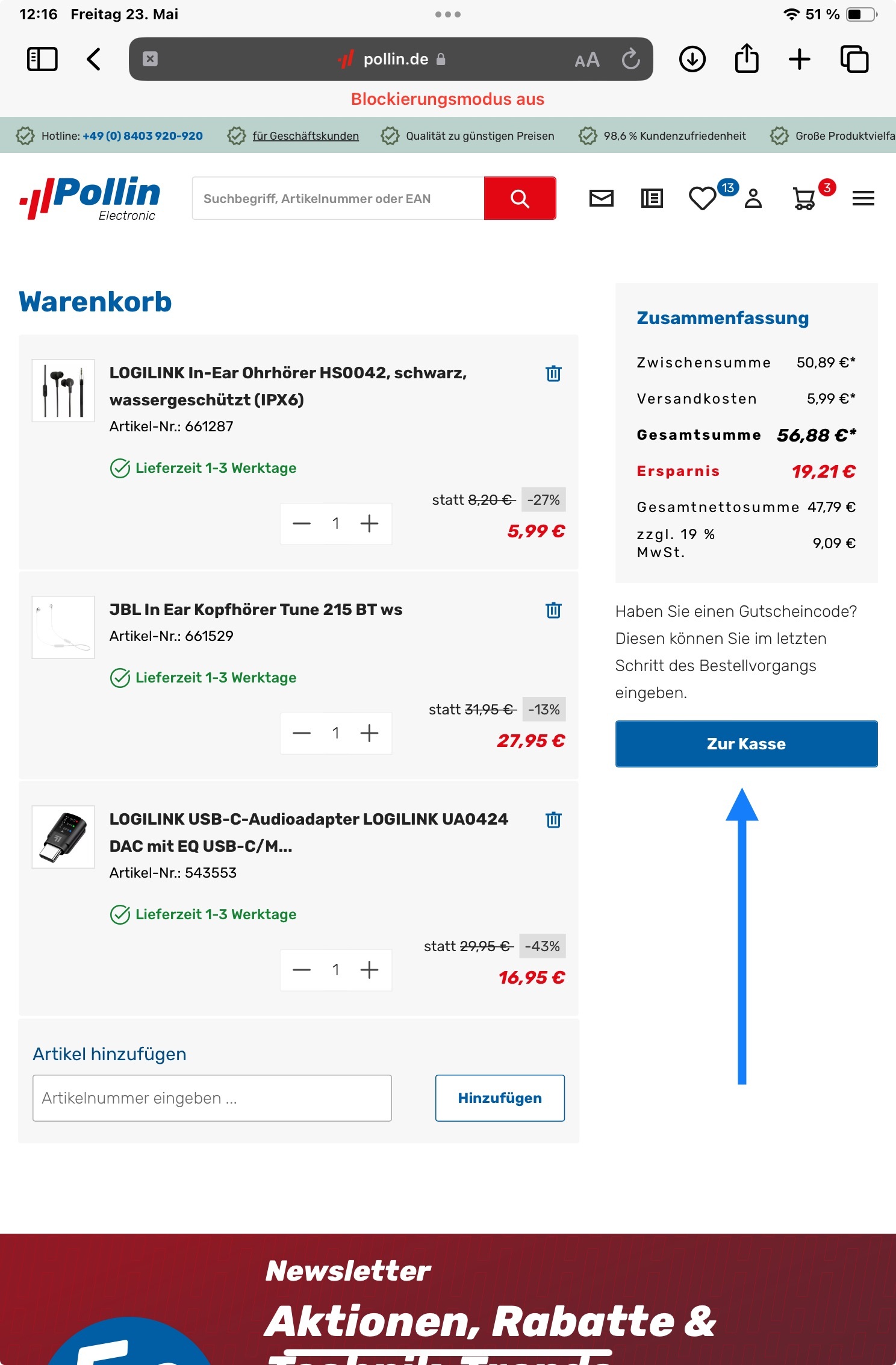Viewport: 896px width, 1365px height.
Task: Delete the LOGILINK In-Ear Ohrhörer item with trash icon
Action: coord(553,373)
